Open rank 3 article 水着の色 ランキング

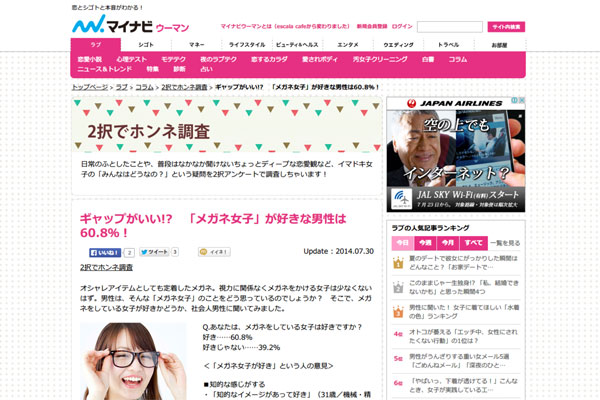(464, 312)
